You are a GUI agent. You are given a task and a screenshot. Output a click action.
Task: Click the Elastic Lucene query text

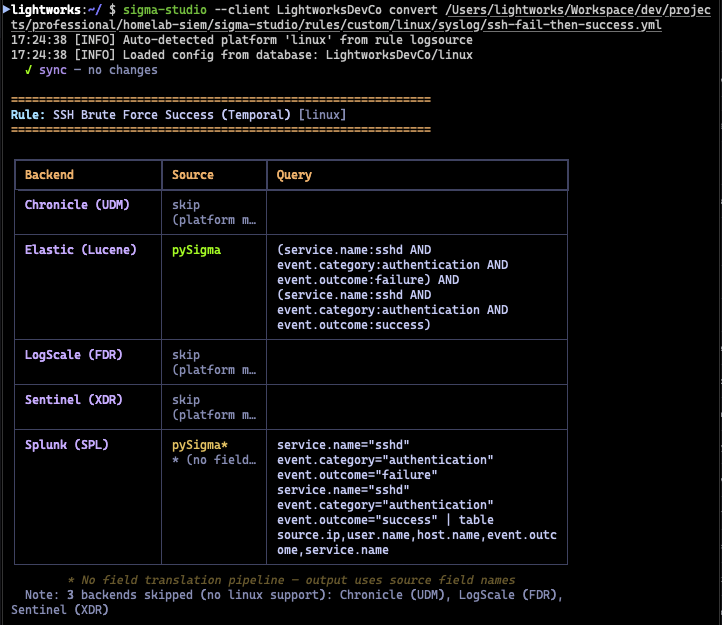pyautogui.click(x=392, y=287)
